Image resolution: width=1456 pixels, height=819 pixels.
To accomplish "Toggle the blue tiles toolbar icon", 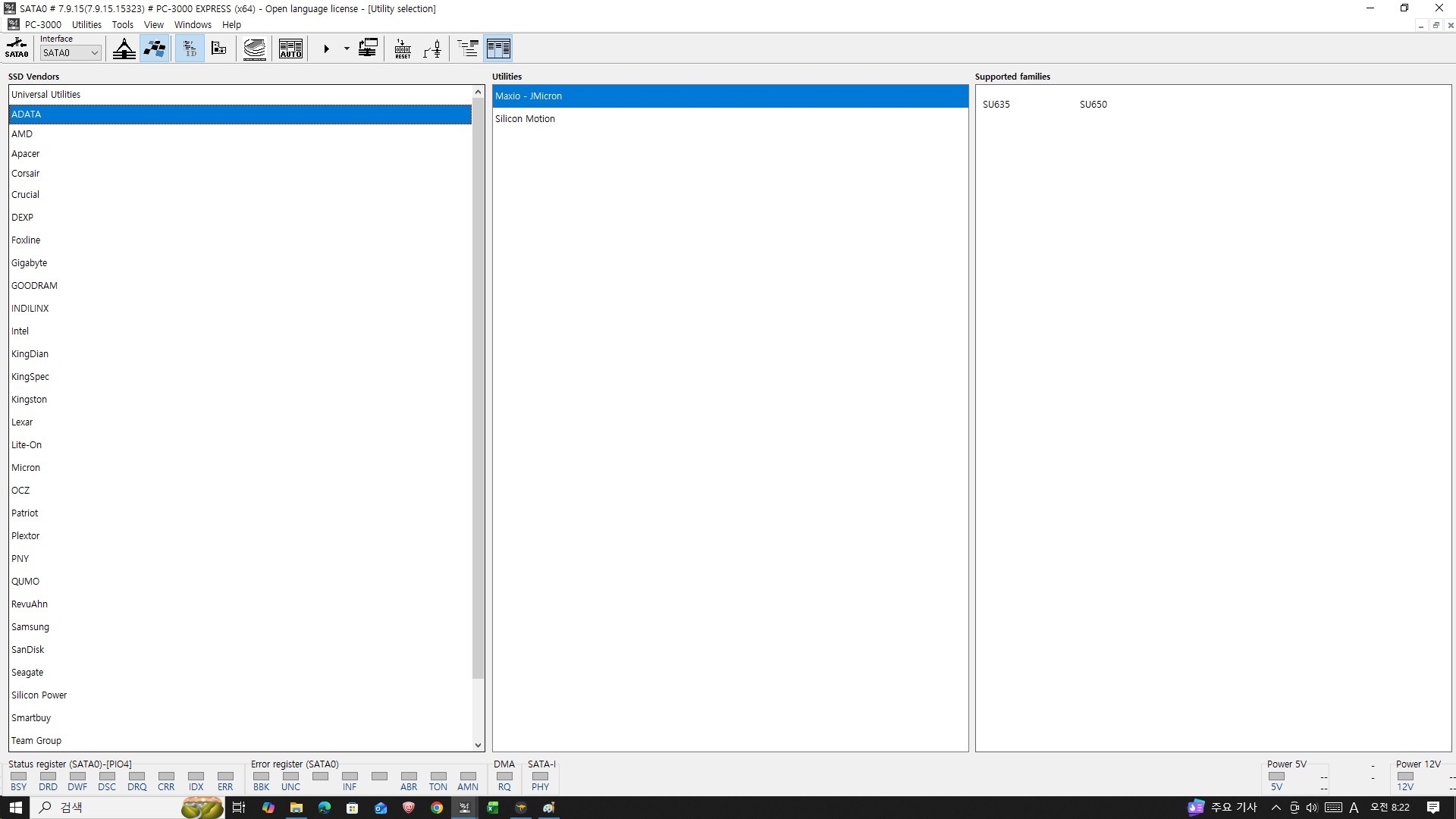I will [155, 49].
